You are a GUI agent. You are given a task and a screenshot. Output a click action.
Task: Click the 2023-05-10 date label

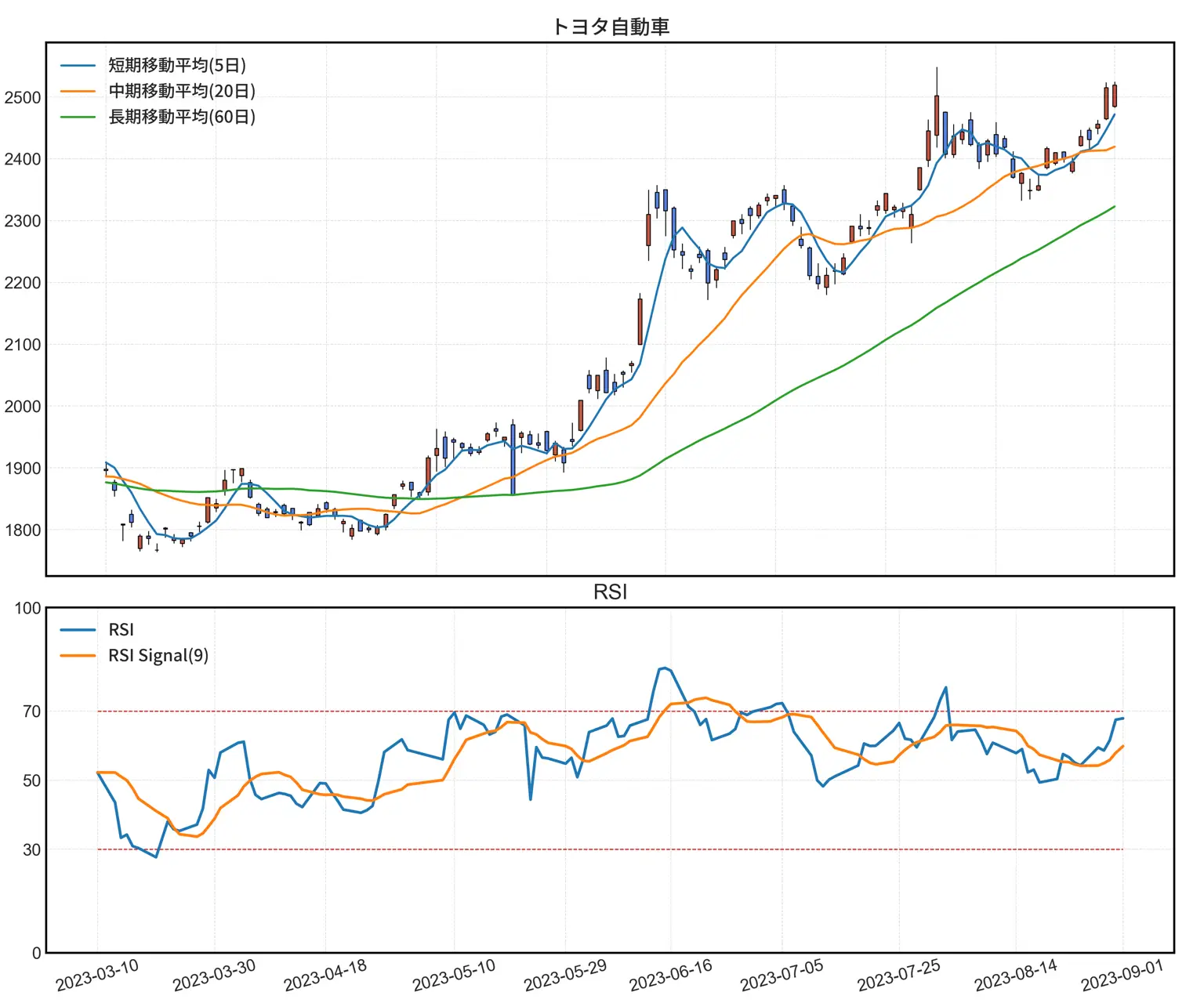tap(454, 975)
